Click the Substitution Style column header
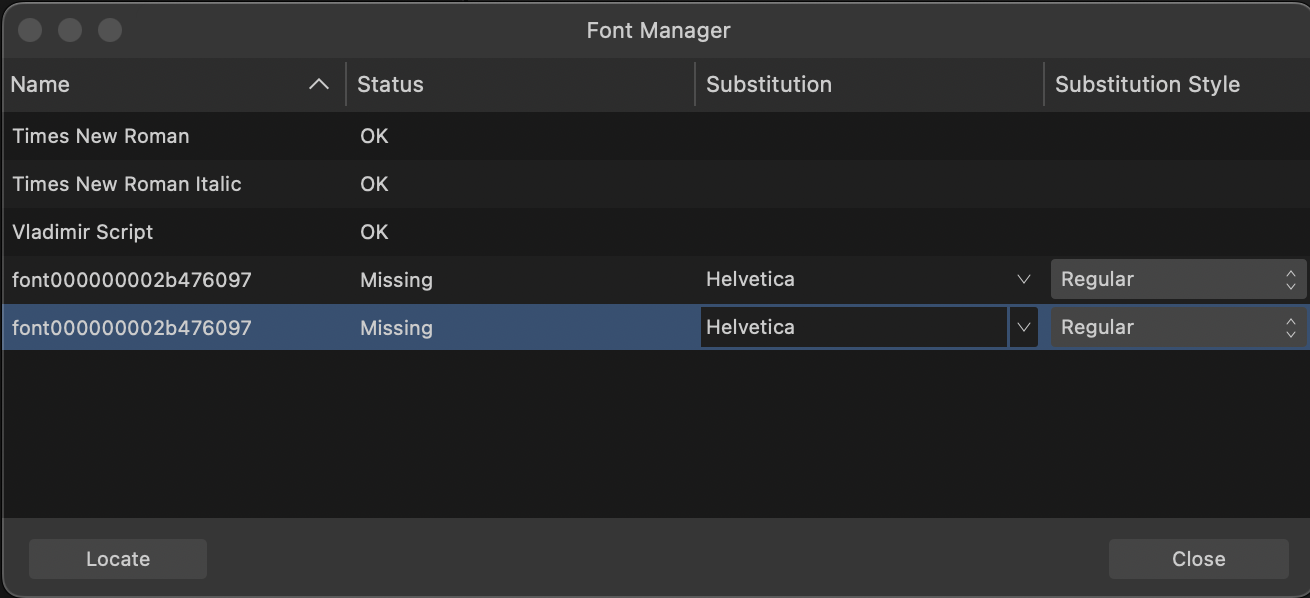Screen dimensions: 1310x598 coord(1177,85)
